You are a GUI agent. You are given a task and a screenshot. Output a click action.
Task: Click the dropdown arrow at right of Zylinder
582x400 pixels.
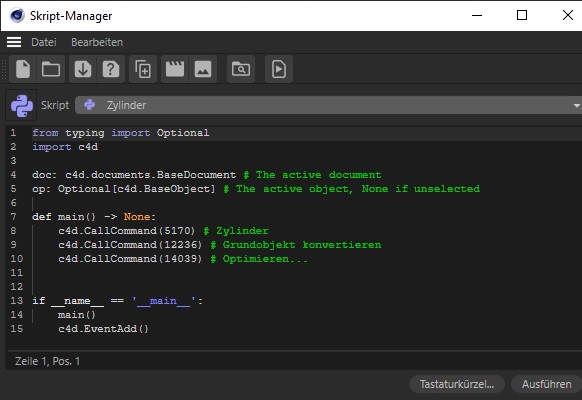click(x=576, y=105)
